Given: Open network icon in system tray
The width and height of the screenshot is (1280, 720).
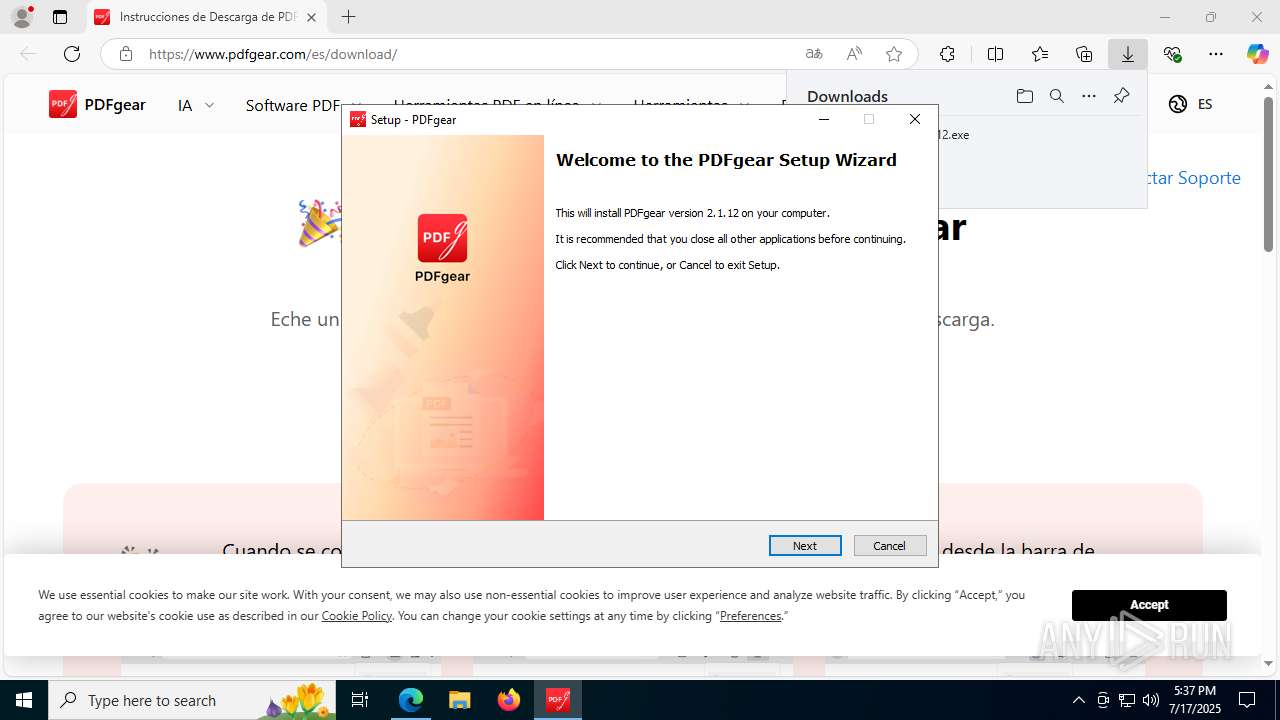Looking at the screenshot, I should point(1127,700).
